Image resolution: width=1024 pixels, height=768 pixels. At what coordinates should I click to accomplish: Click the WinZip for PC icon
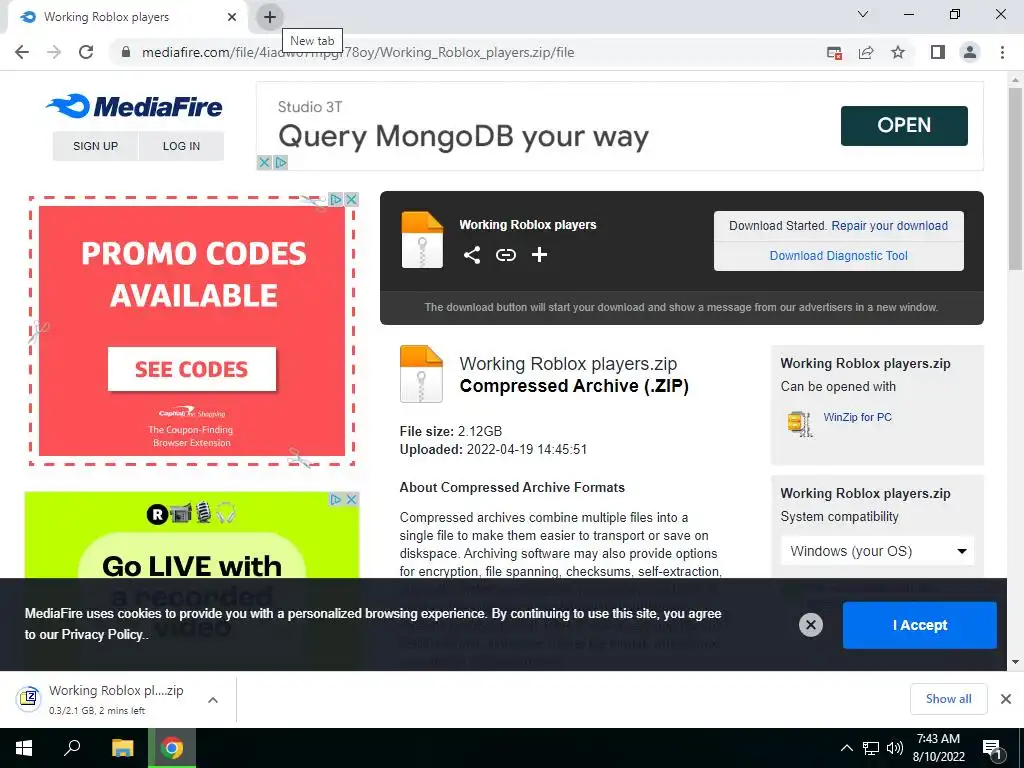pyautogui.click(x=799, y=423)
